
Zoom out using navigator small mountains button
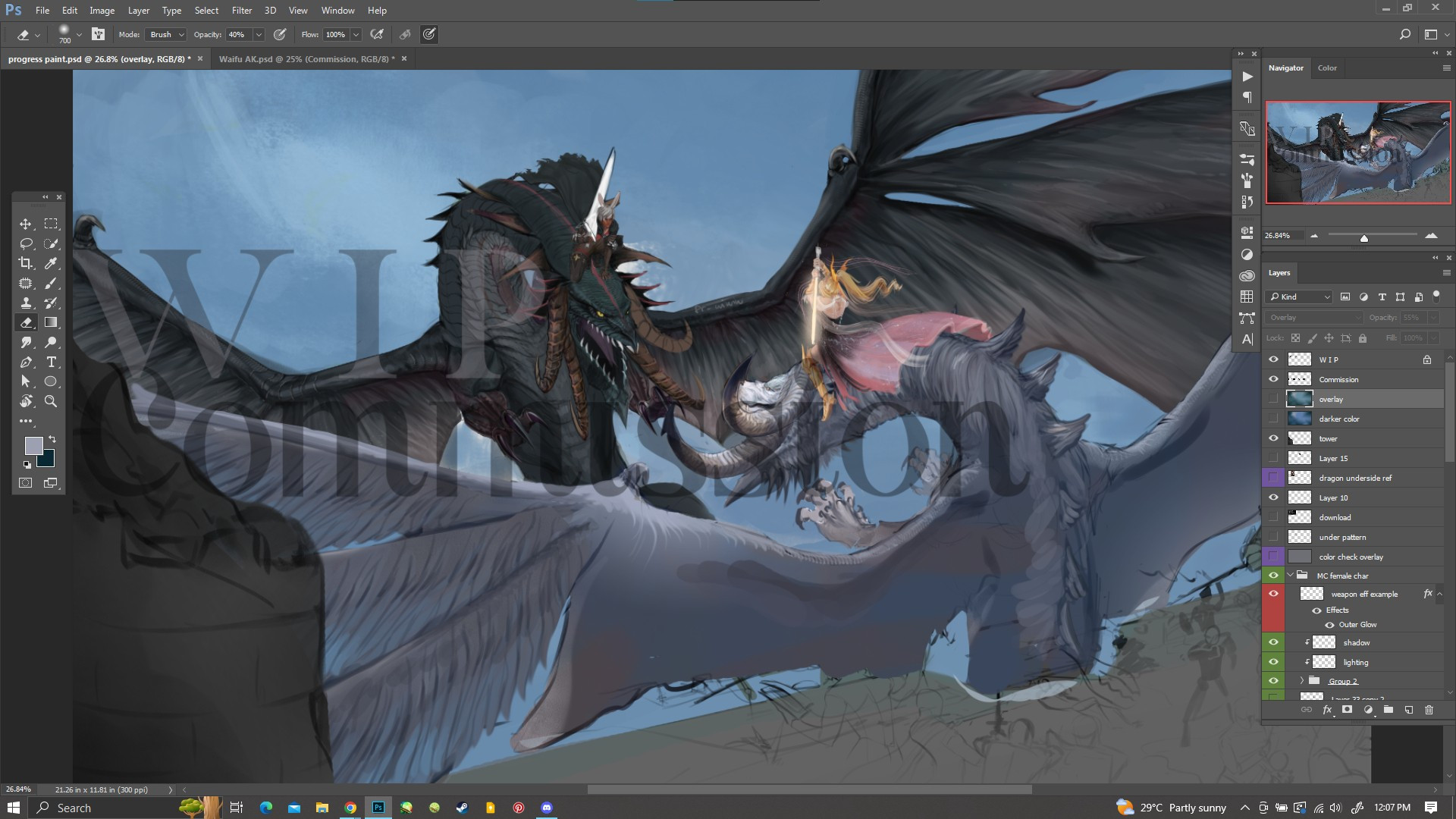1314,236
